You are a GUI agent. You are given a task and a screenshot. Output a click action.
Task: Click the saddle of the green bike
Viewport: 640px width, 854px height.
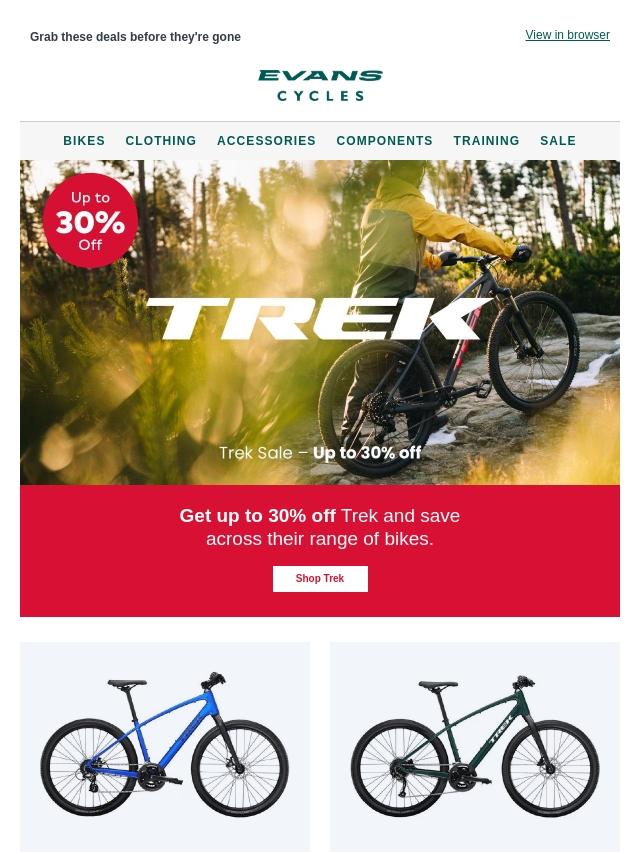(x=438, y=682)
